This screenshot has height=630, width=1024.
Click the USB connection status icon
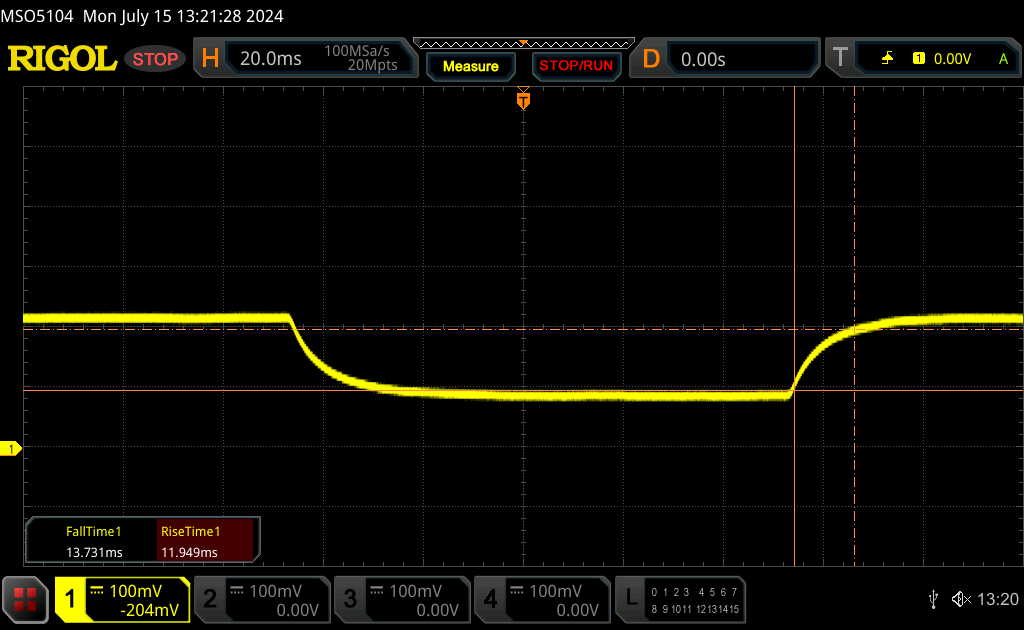click(933, 599)
